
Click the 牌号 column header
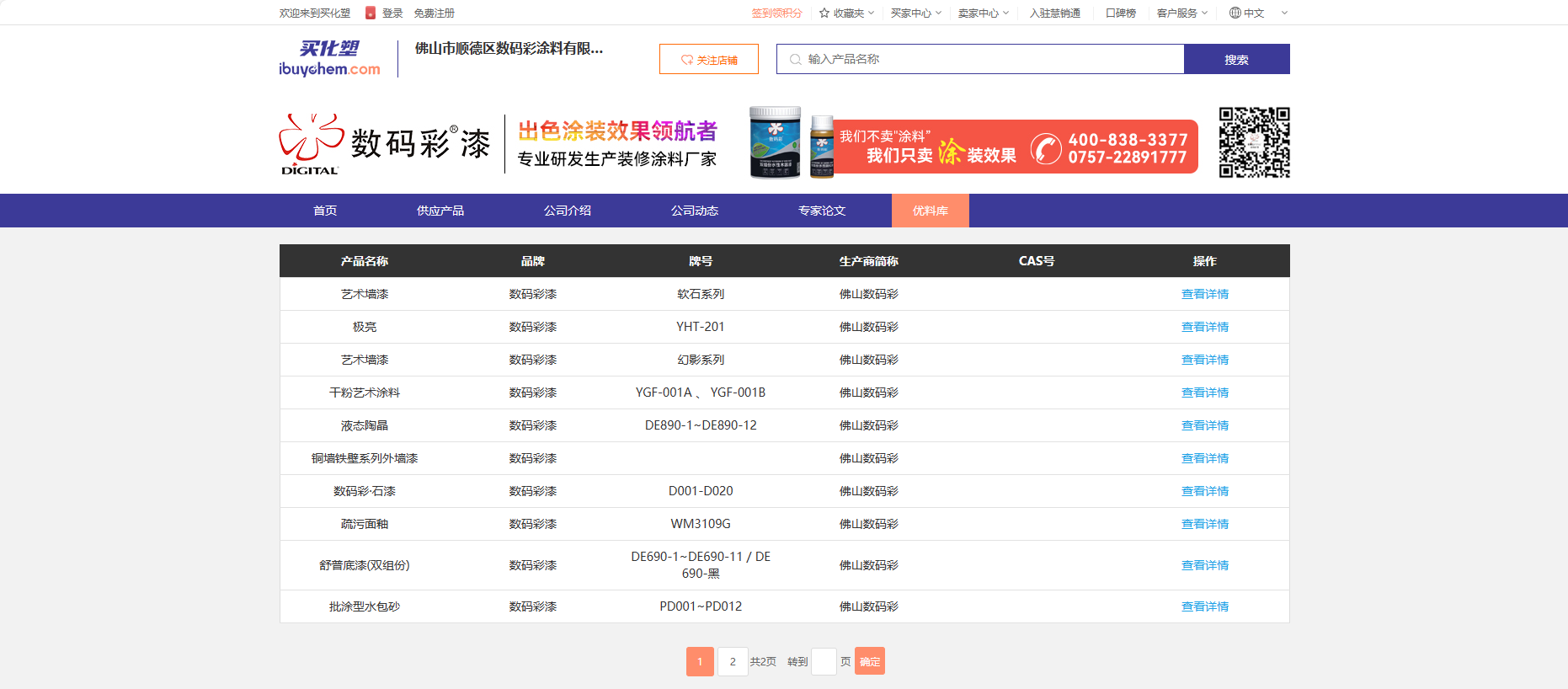coord(701,261)
